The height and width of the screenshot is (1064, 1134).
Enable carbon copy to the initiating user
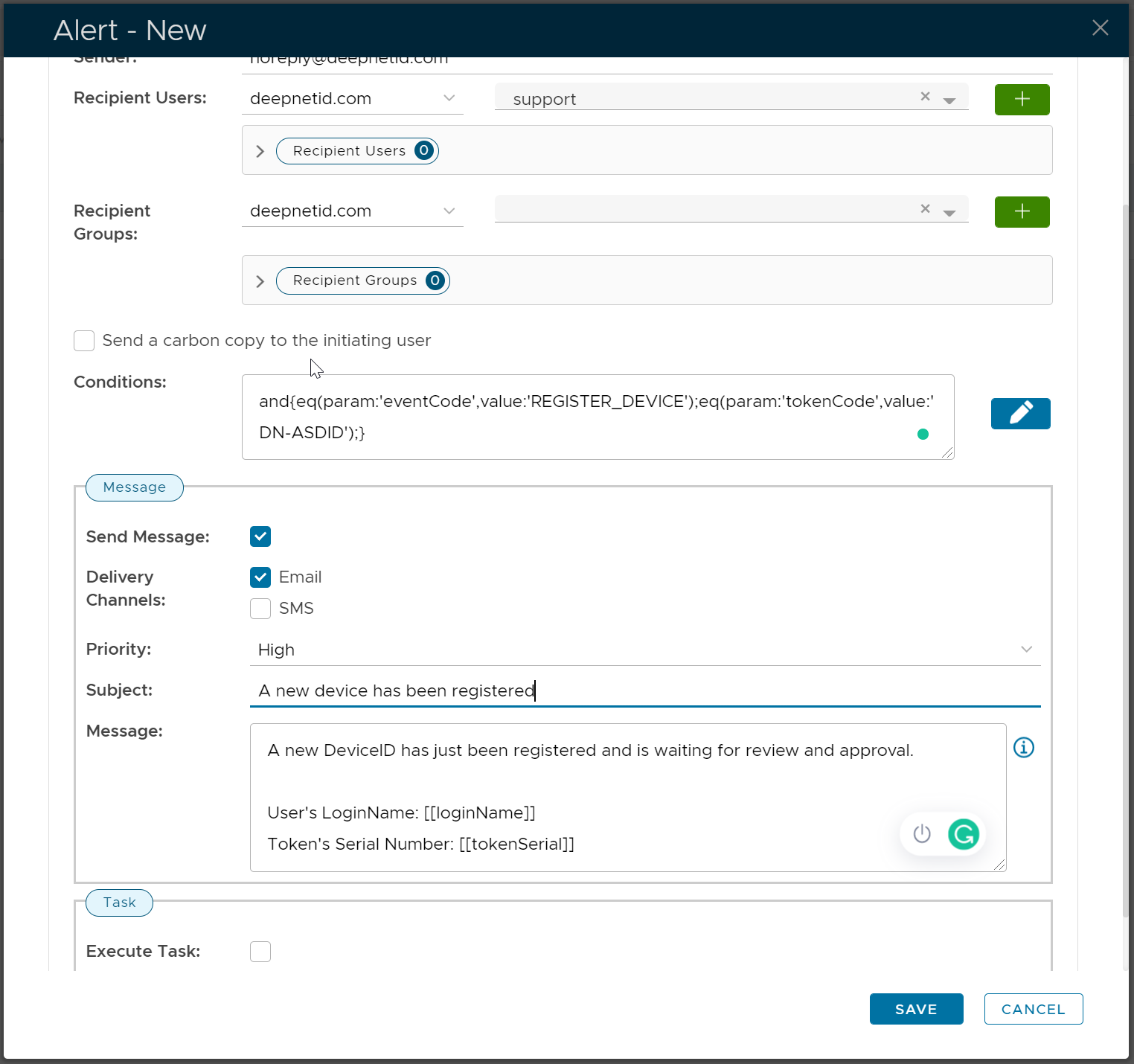84,341
